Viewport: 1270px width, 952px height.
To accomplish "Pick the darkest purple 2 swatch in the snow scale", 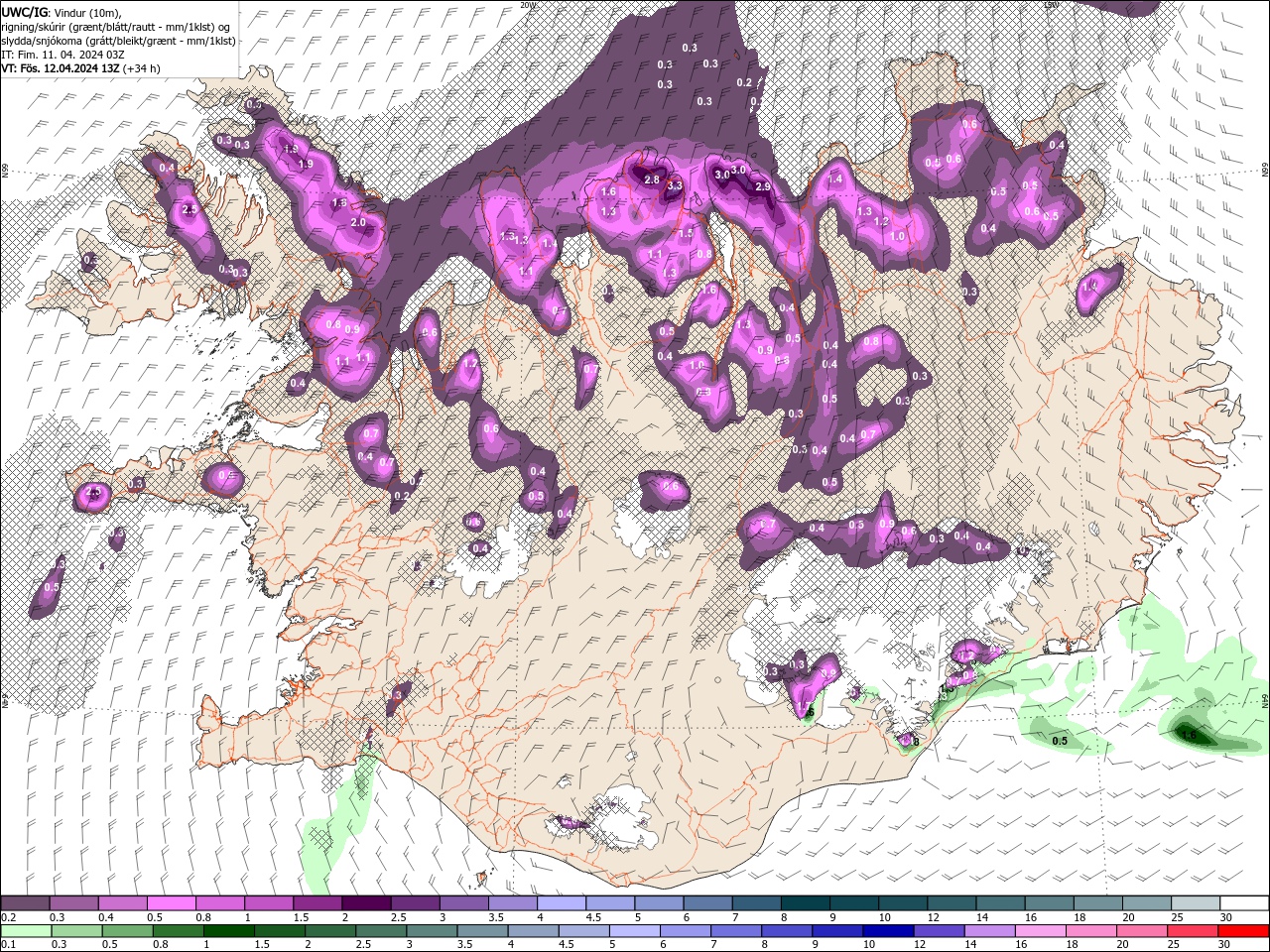I will click(365, 903).
